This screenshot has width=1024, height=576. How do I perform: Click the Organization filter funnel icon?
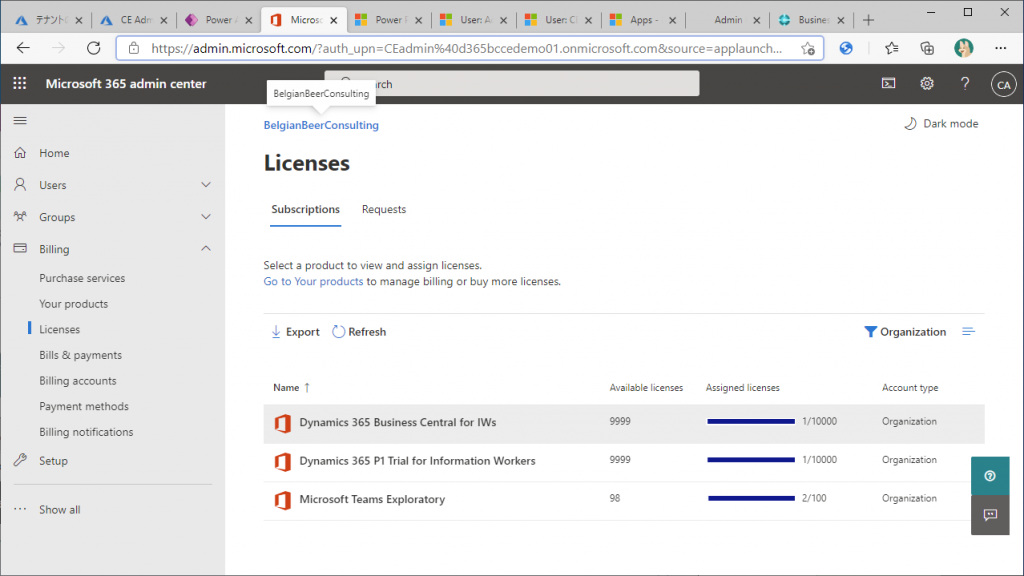[870, 332]
